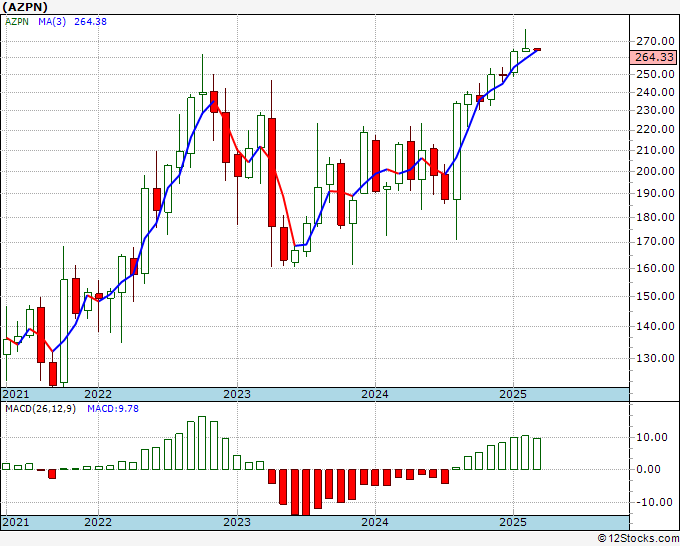Image resolution: width=680 pixels, height=546 pixels.
Task: Click the 190.00 price axis label
Action: tap(655, 193)
